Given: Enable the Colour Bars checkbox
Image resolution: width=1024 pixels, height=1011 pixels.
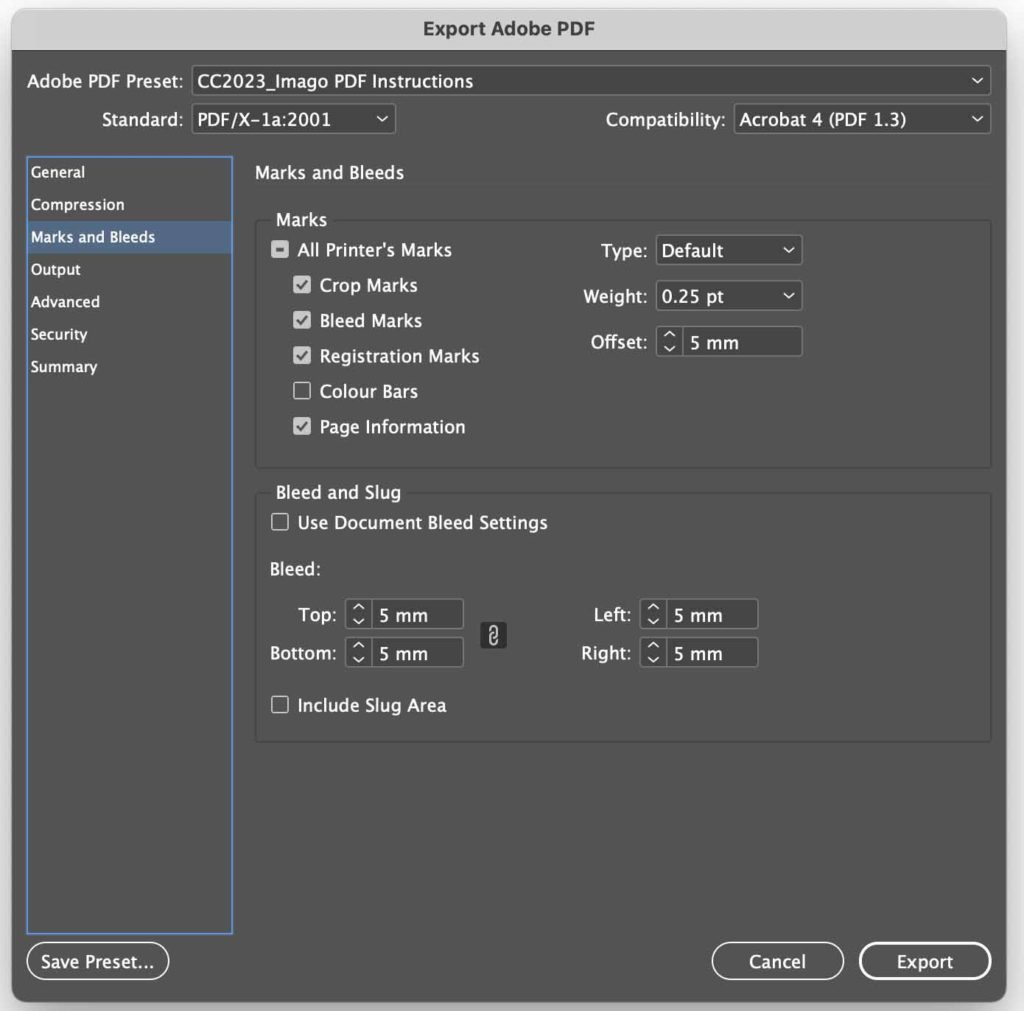Looking at the screenshot, I should [302, 391].
